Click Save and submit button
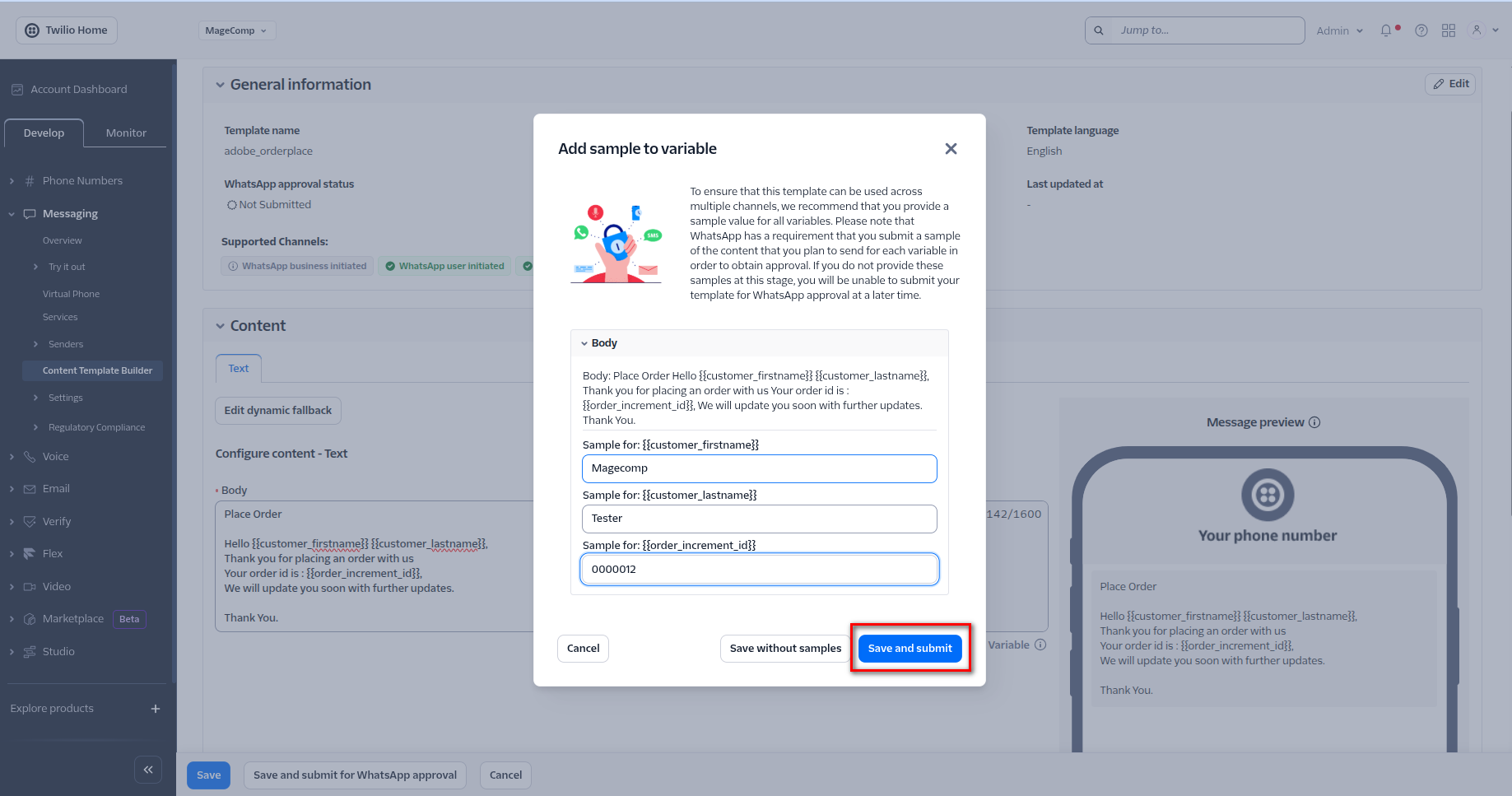Screen dimensions: 1512x796 click(x=910, y=649)
